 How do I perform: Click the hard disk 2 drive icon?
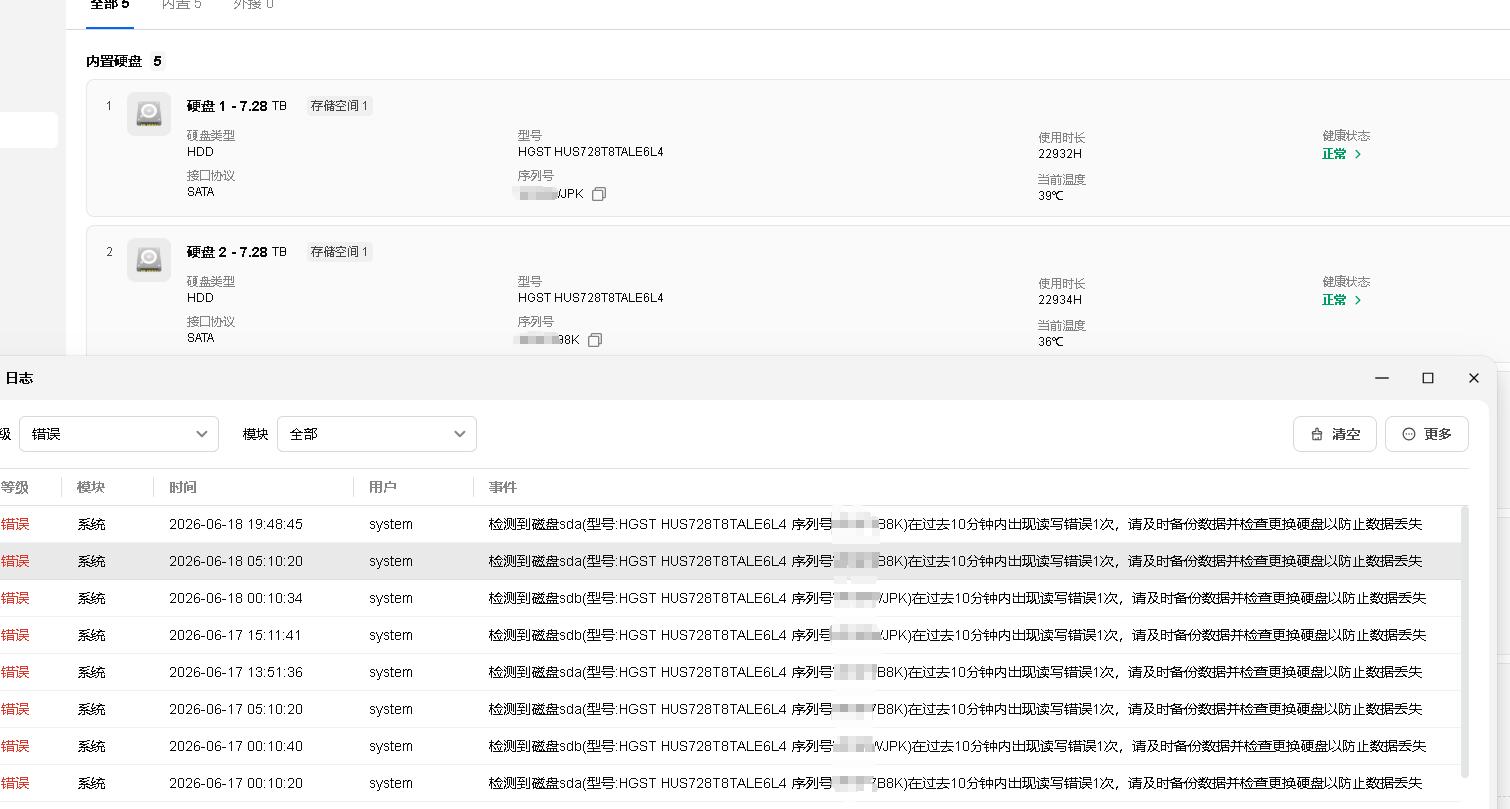(x=149, y=259)
